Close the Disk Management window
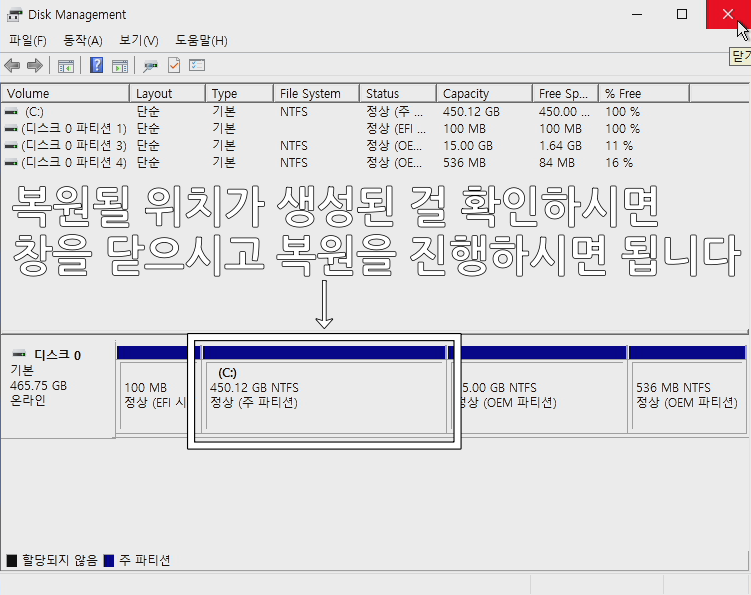Viewport: 751px width, 595px height. tap(728, 14)
